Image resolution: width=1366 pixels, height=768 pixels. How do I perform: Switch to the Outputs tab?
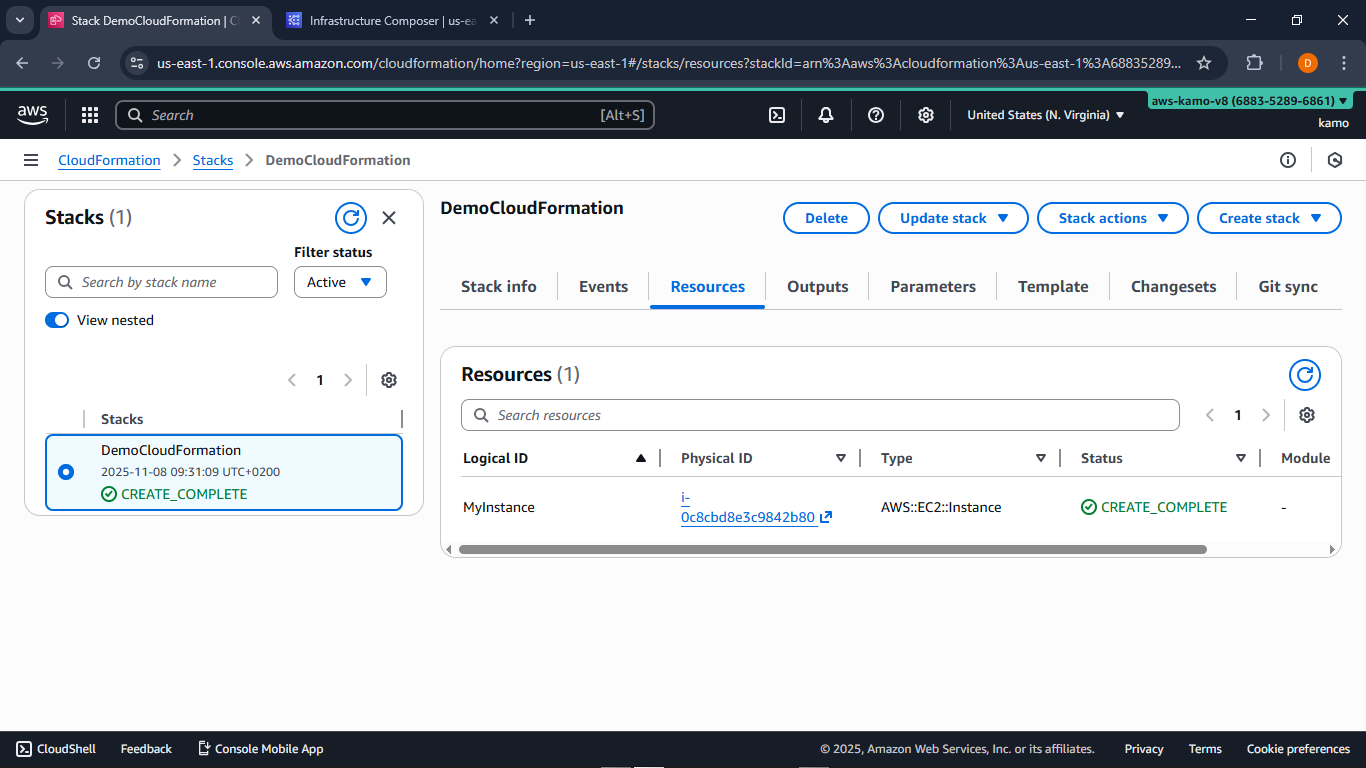[817, 286]
